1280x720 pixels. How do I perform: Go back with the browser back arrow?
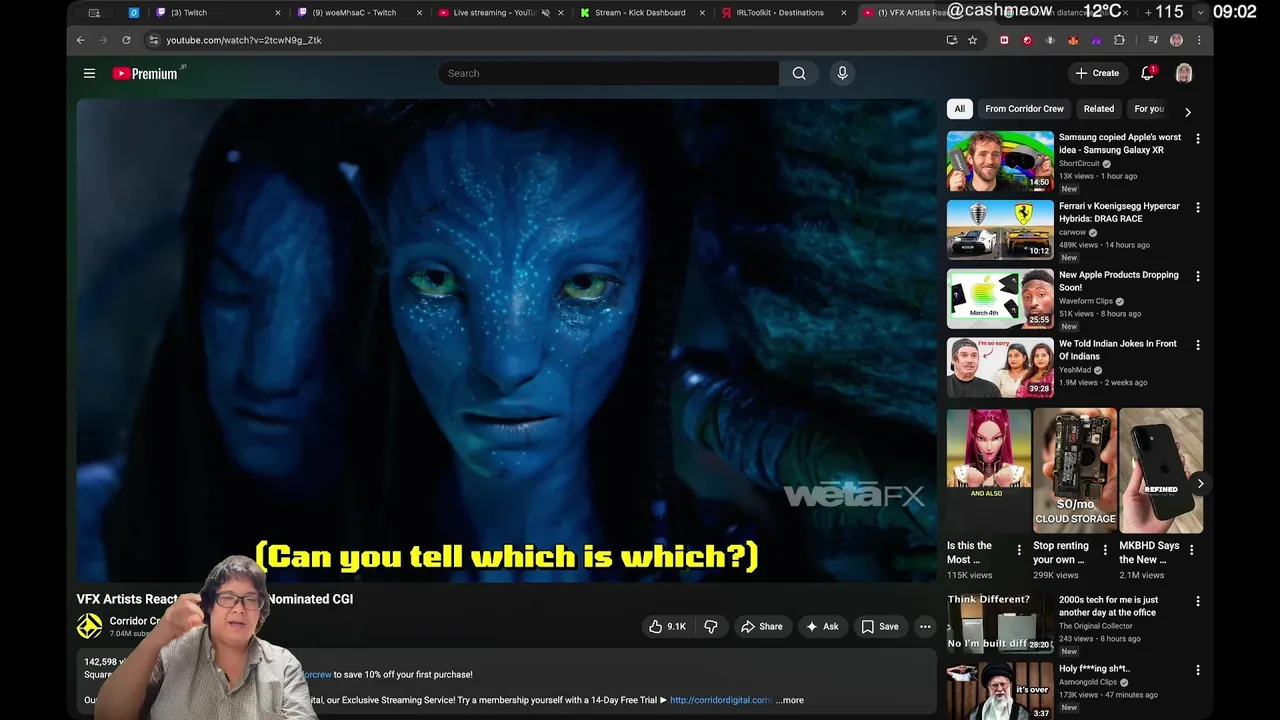[x=81, y=40]
